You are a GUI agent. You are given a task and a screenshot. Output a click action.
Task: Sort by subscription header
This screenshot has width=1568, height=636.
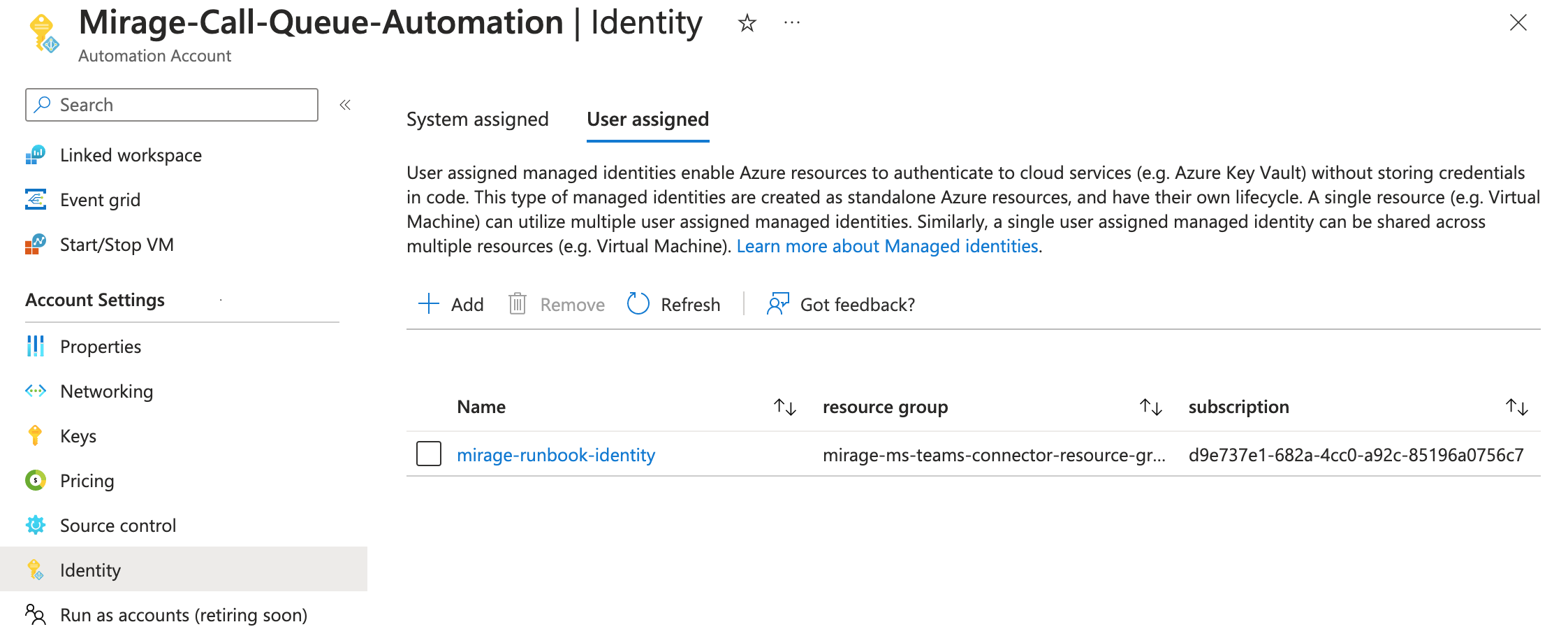(x=1239, y=407)
